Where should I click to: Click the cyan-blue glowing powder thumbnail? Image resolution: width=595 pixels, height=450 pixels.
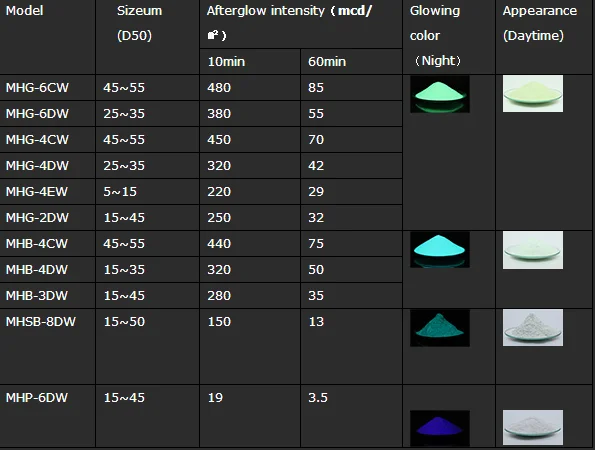[440, 250]
